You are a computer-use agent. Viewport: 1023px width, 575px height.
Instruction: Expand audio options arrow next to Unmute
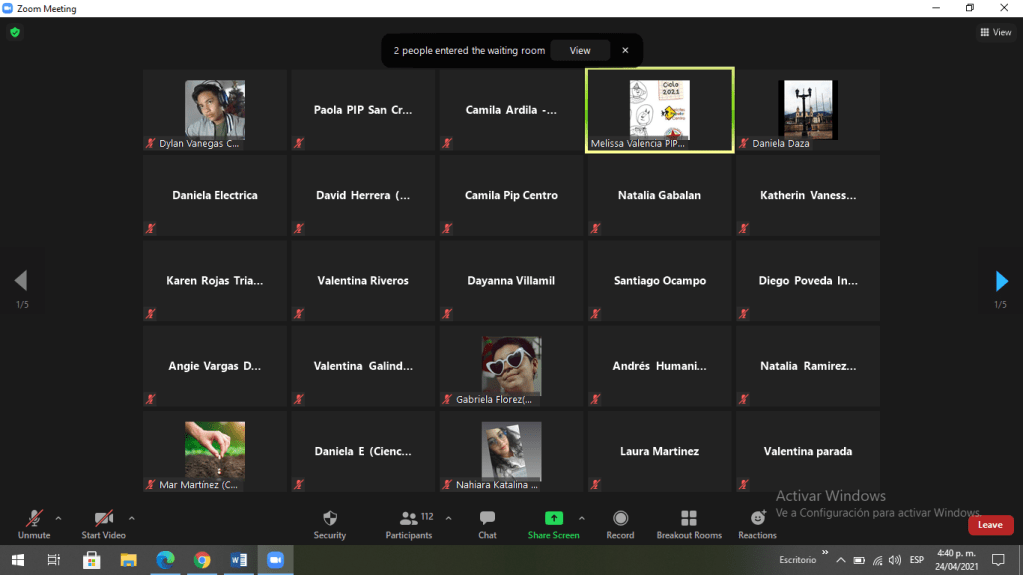pyautogui.click(x=58, y=518)
